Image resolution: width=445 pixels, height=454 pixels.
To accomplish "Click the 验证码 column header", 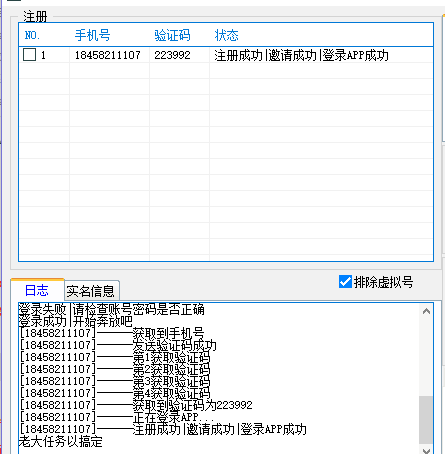I will coord(172,35).
